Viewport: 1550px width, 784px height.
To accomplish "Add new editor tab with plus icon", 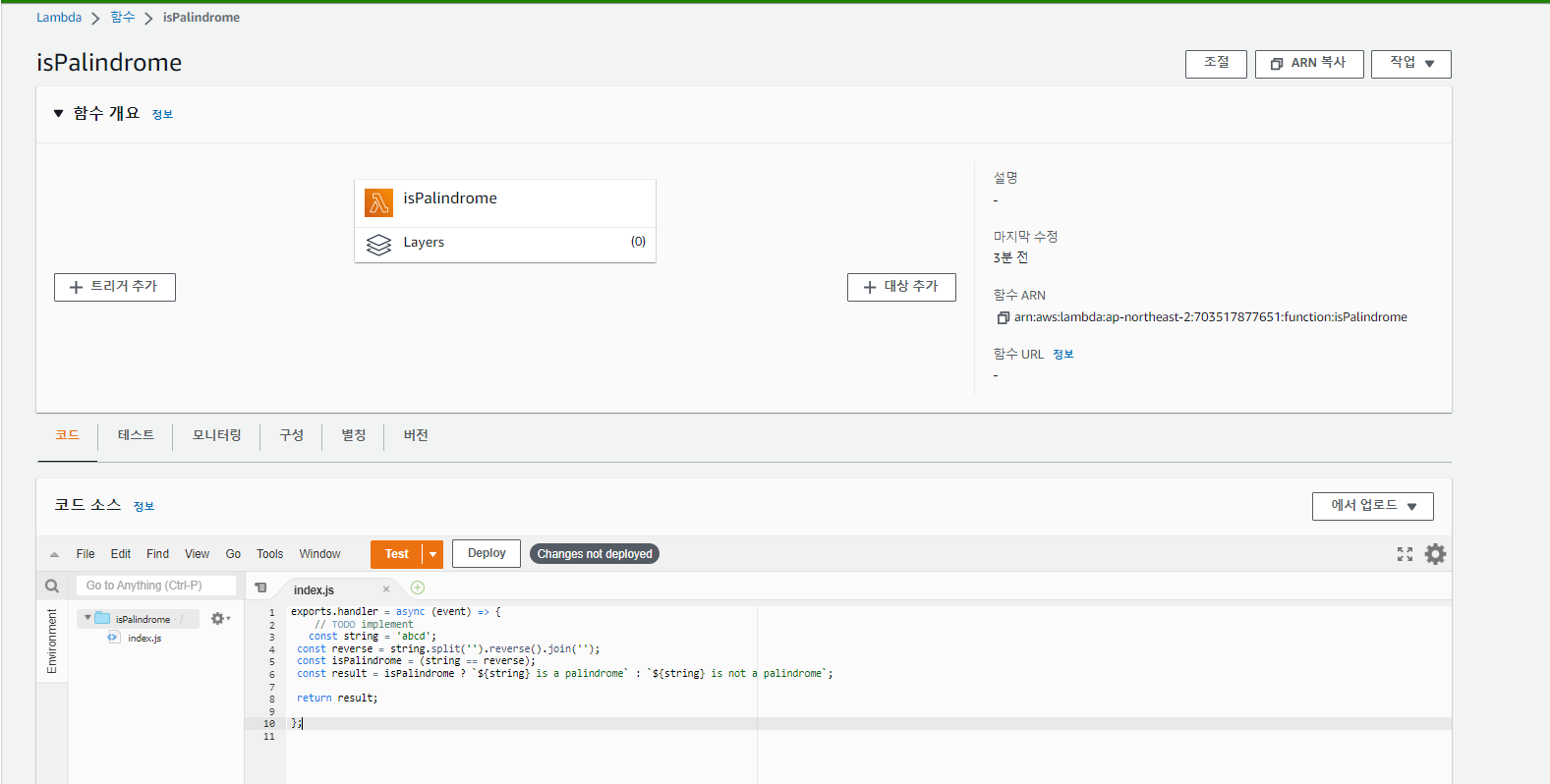I will tap(418, 588).
